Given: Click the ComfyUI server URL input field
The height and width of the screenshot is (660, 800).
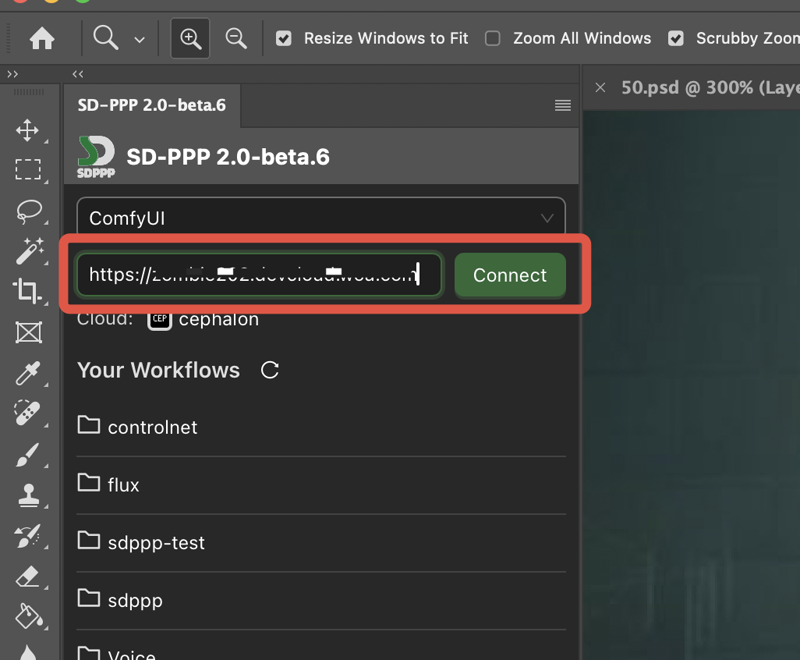Looking at the screenshot, I should [x=259, y=275].
